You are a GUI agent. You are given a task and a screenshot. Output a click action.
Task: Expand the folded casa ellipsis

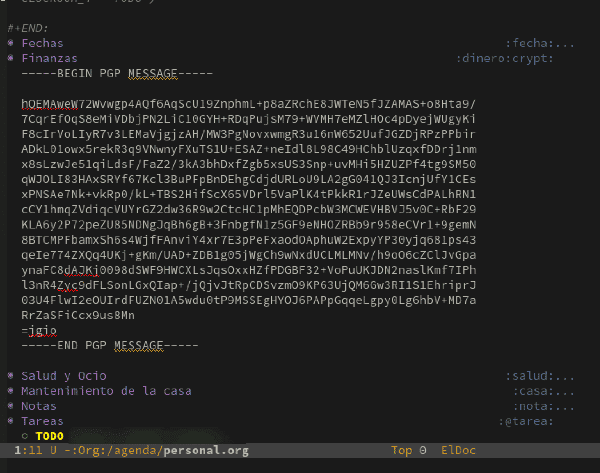coord(565,391)
